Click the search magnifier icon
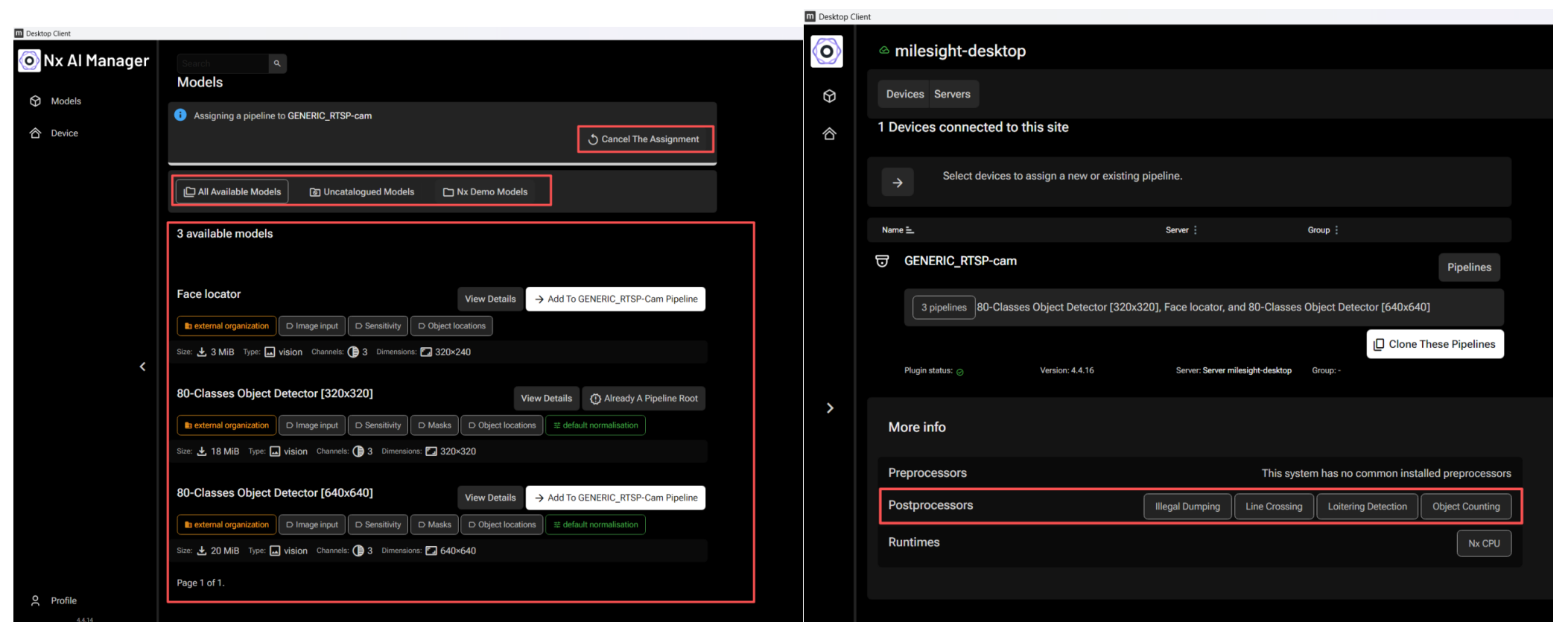The height and width of the screenshot is (634, 1568). (x=277, y=63)
